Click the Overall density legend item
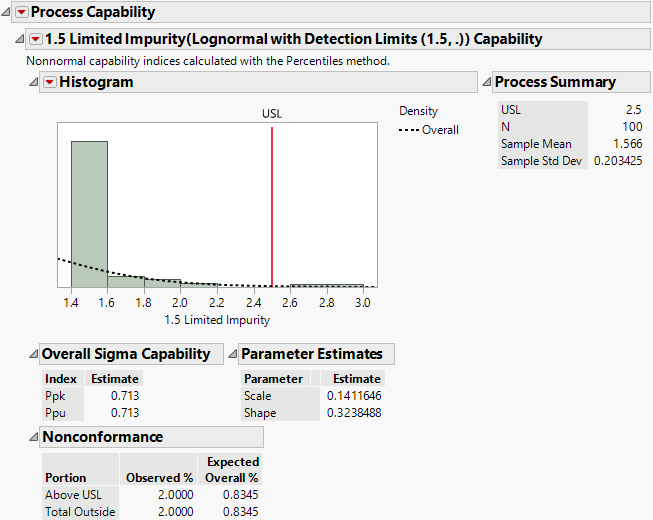This screenshot has height=520, width=653. (x=430, y=130)
